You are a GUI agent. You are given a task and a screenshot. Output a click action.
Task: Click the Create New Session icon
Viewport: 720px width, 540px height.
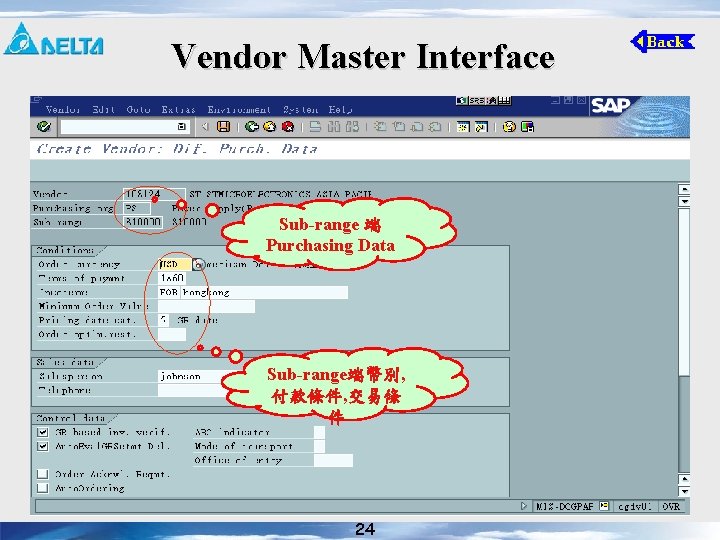tap(463, 127)
